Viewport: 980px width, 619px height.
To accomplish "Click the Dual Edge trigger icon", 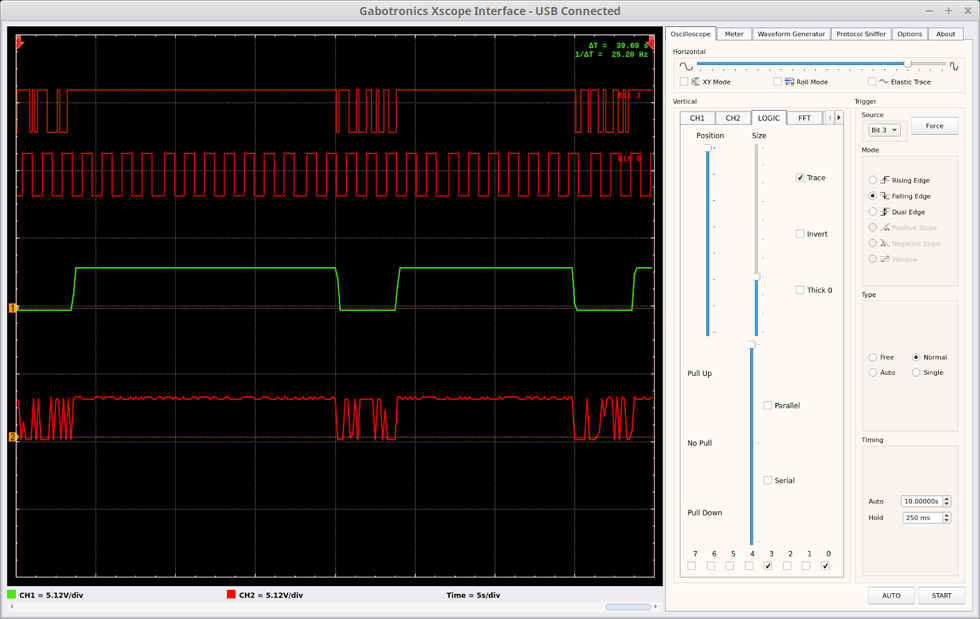I will [885, 212].
